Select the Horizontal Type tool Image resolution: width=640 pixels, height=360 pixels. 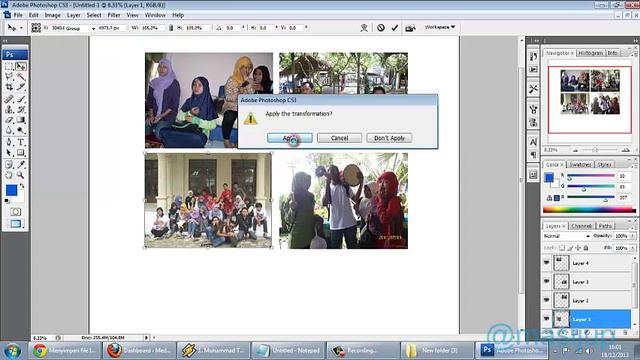(21, 142)
